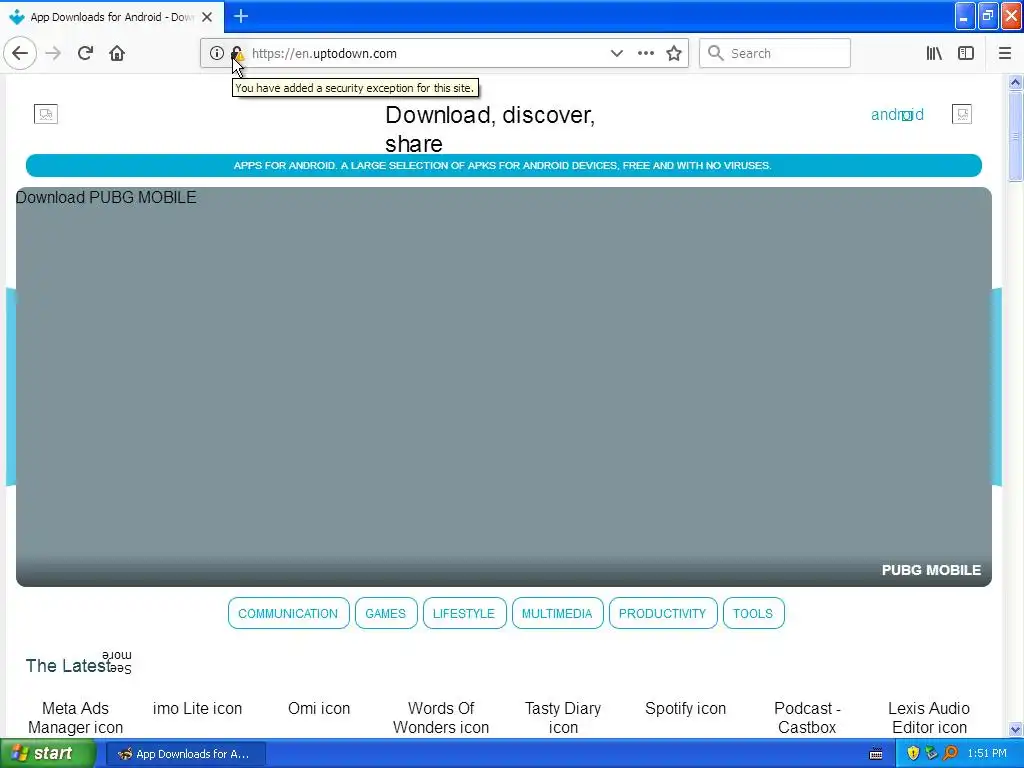
Task: Click the page scrollbar down arrow
Action: (x=1015, y=729)
